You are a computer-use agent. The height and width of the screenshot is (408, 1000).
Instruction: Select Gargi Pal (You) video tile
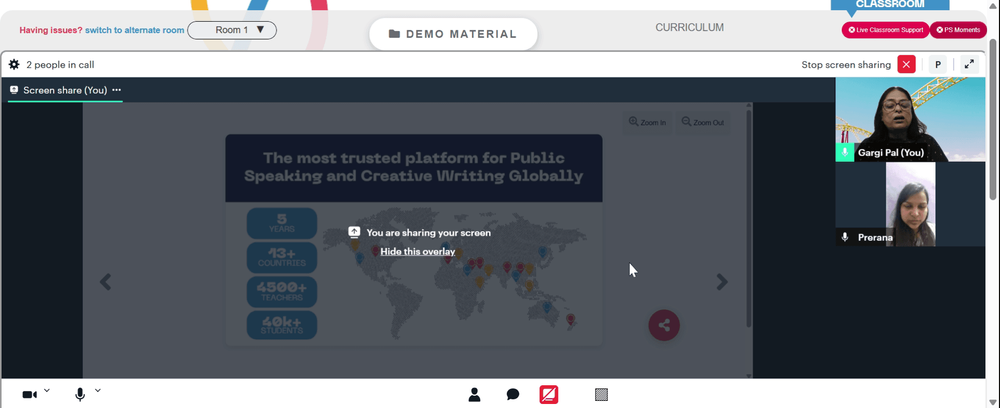pos(910,119)
